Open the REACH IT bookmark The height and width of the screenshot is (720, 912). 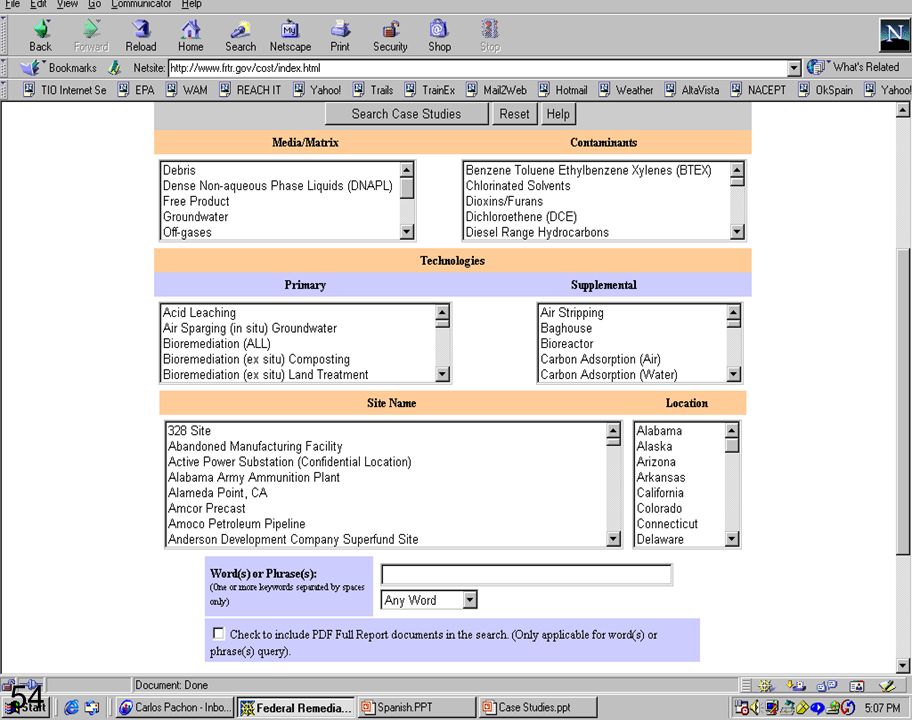(x=251, y=90)
